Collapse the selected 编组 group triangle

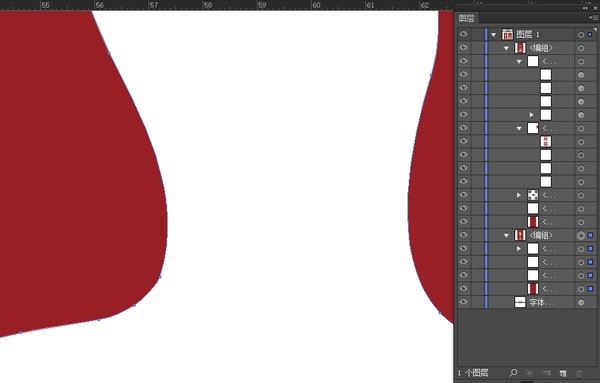506,236
